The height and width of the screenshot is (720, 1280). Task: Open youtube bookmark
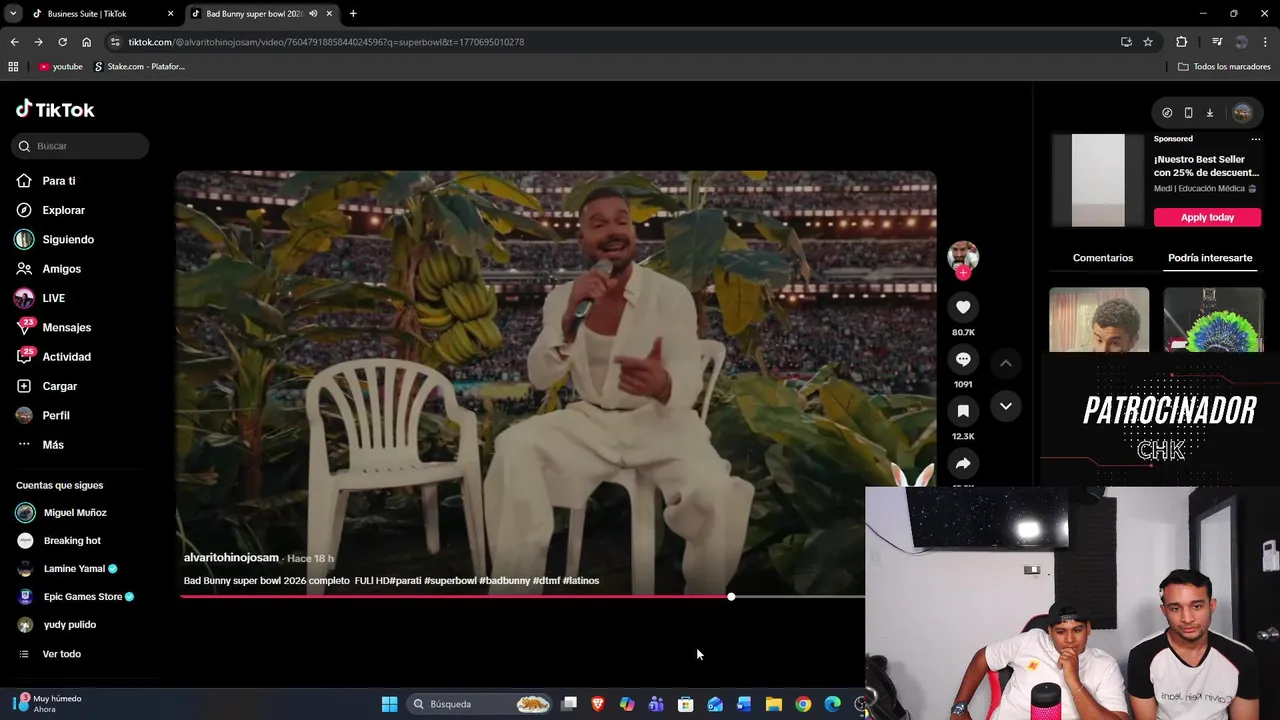click(61, 67)
